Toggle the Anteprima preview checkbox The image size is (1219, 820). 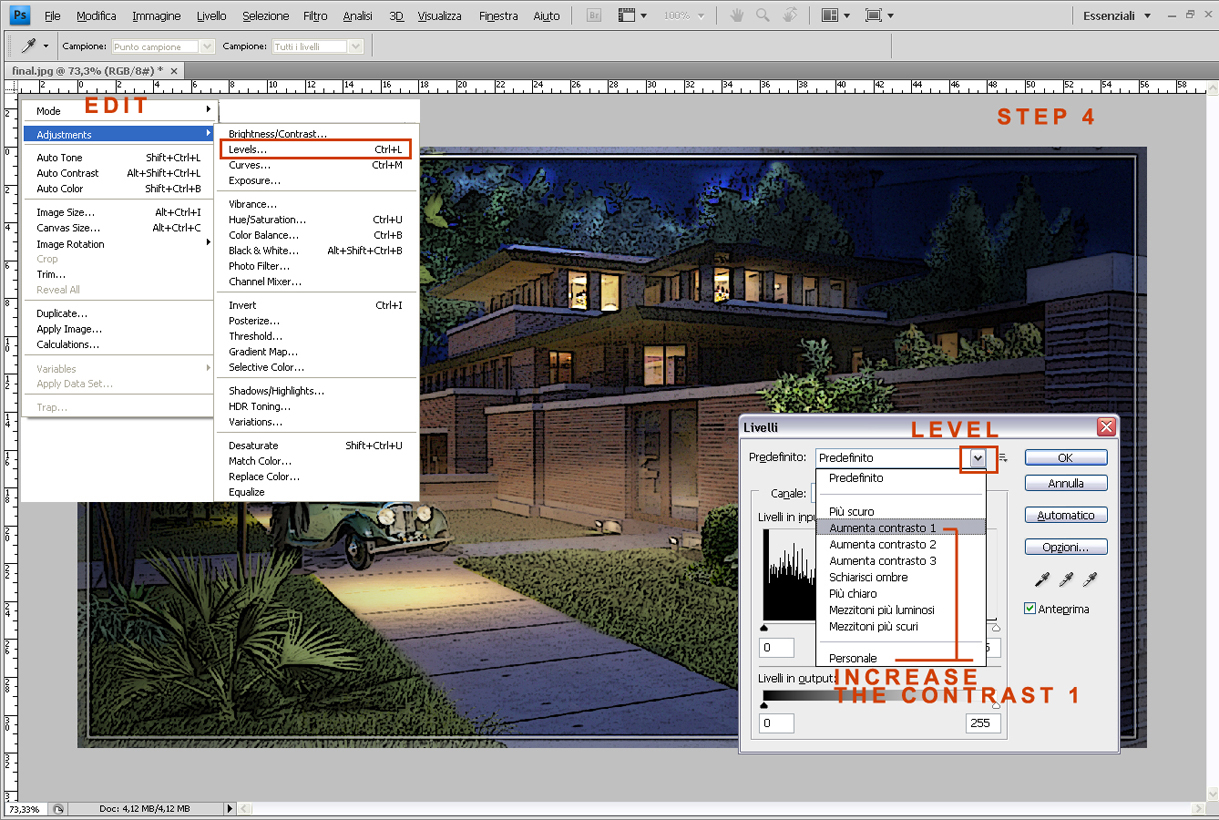[x=1030, y=608]
